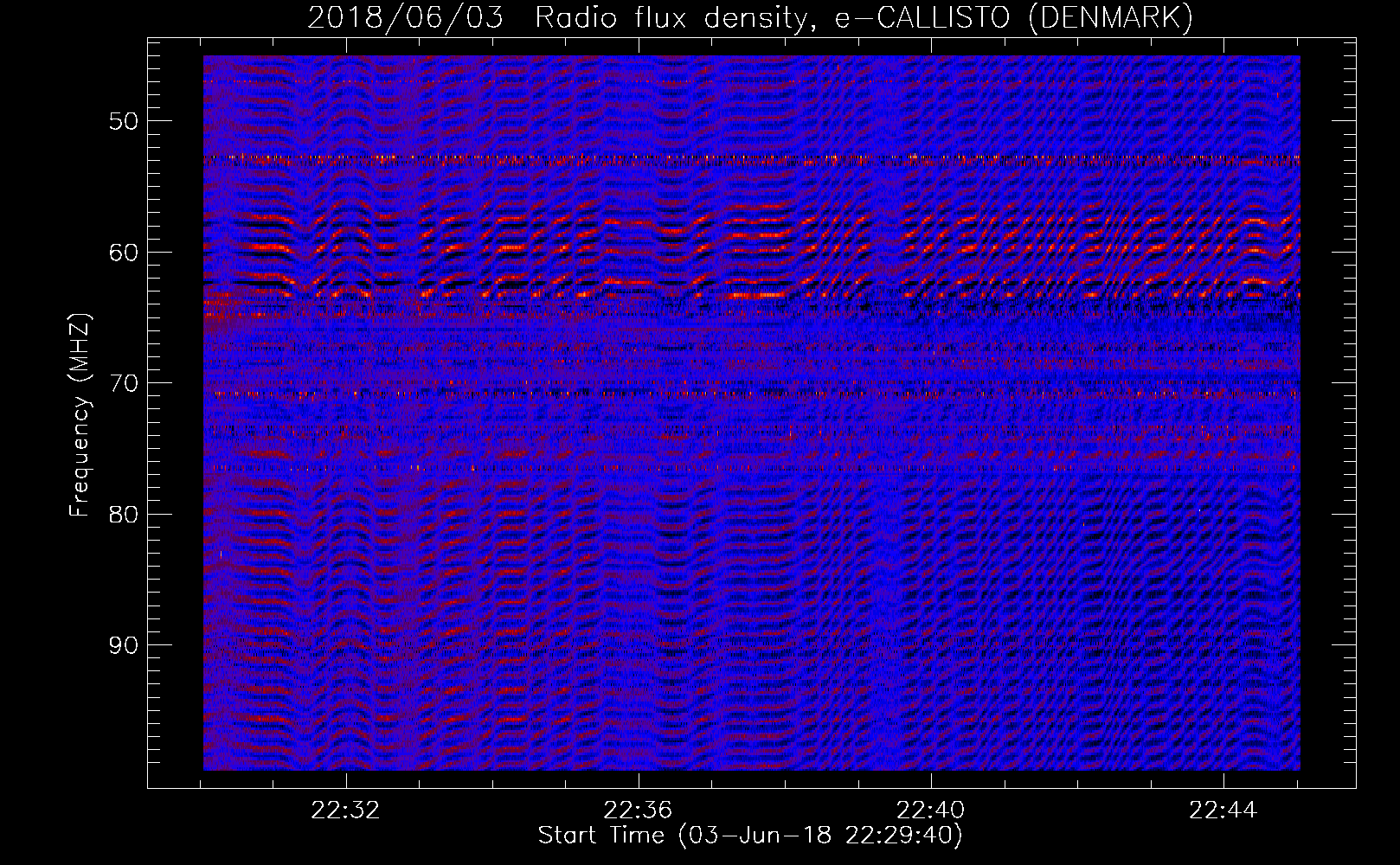Click the 'Frequency (MHZ)' y-axis label
Screen dimensions: 1400x865
coord(80,415)
